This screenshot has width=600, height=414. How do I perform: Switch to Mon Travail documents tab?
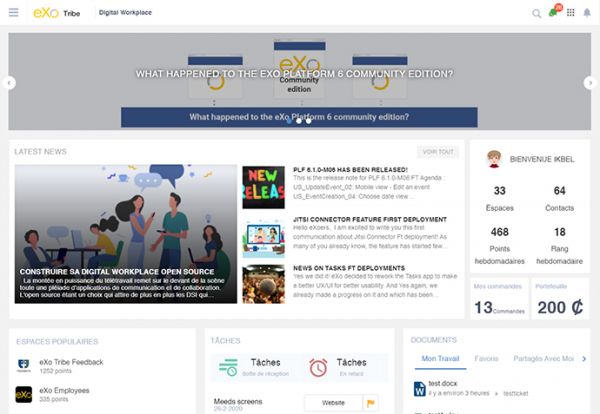click(x=440, y=359)
